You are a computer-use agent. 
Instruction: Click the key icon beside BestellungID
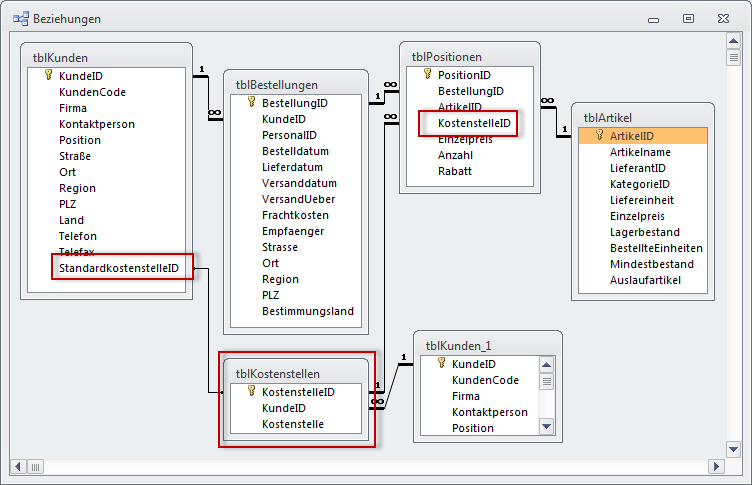251,103
